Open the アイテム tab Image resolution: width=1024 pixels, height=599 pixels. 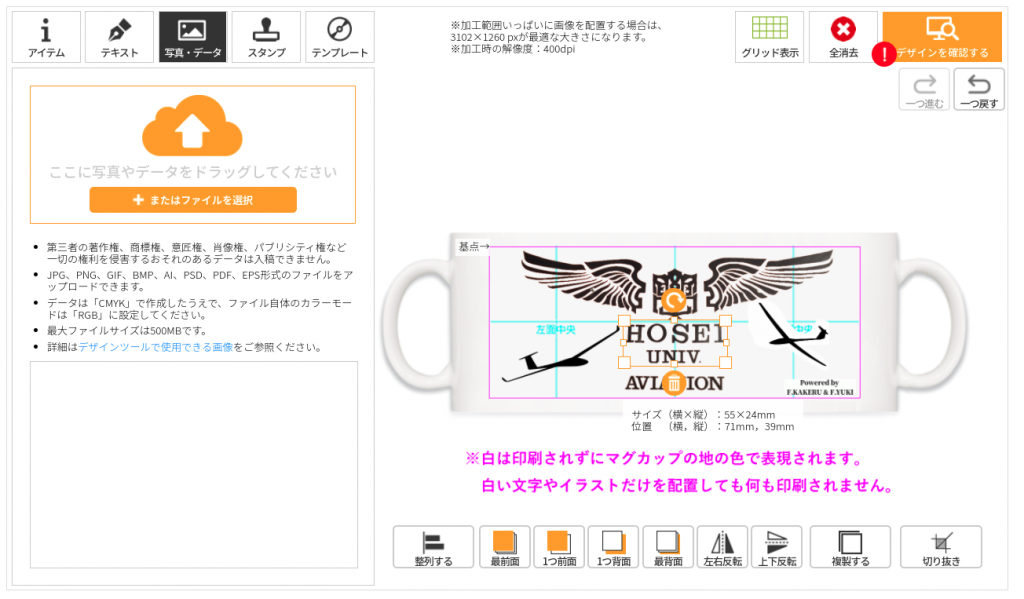pyautogui.click(x=46, y=37)
